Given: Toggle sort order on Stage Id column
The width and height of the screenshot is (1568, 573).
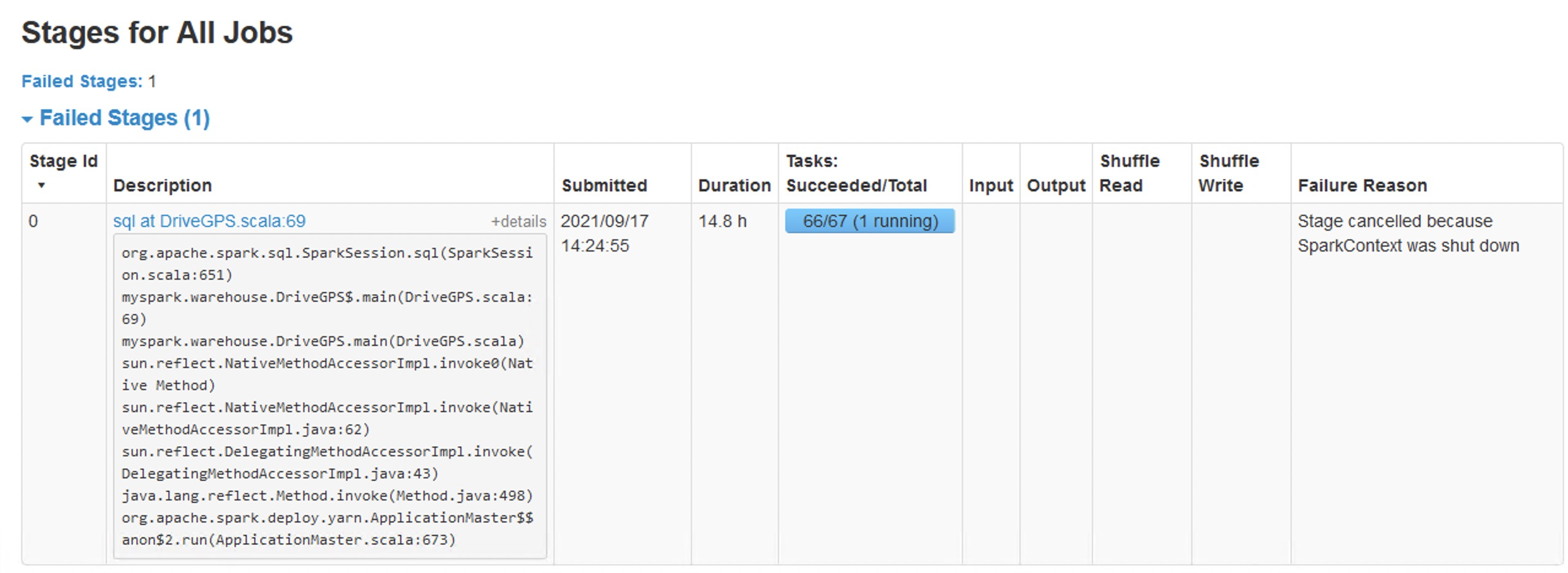Looking at the screenshot, I should [63, 172].
